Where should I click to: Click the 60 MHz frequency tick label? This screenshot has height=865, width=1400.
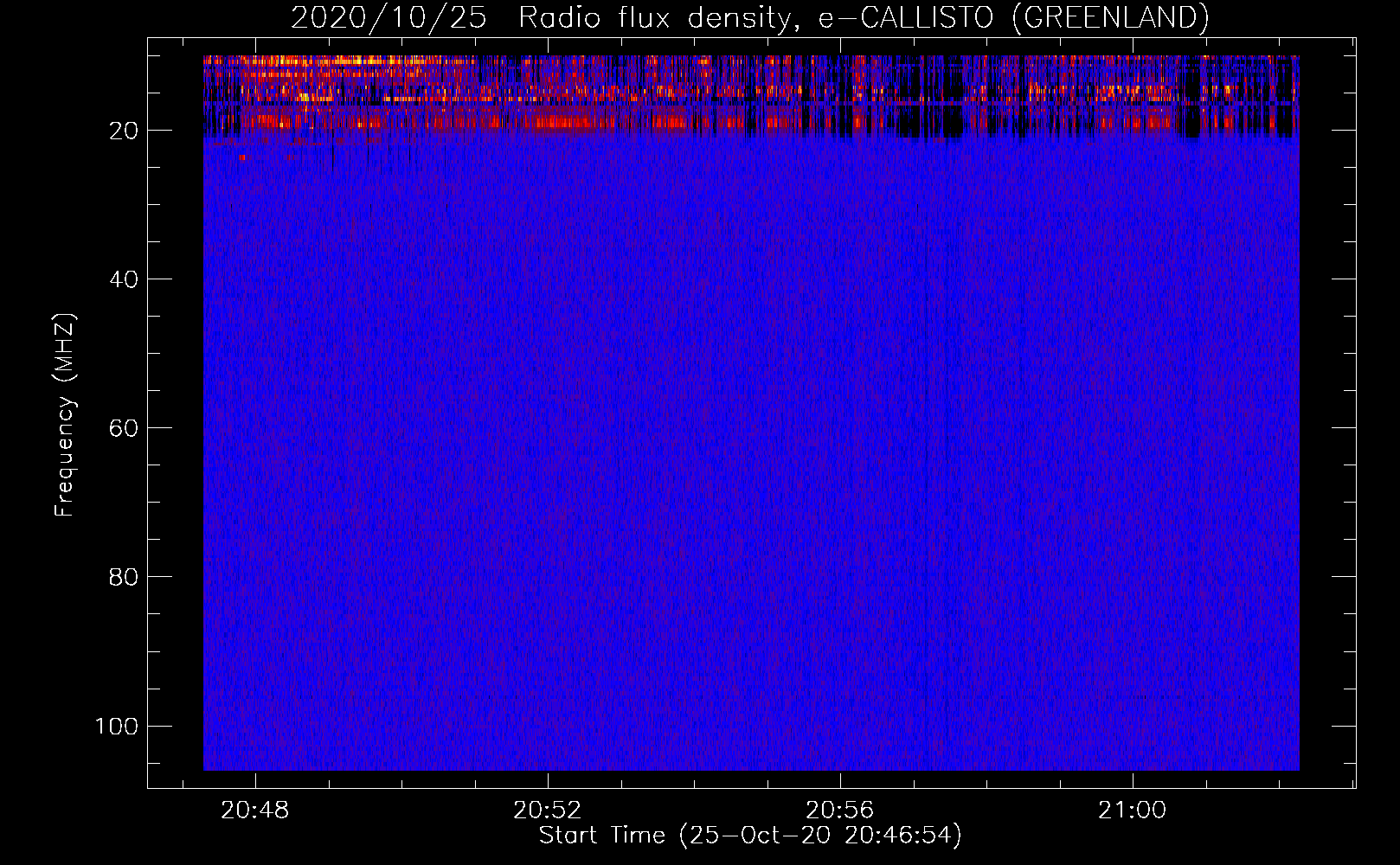pos(124,428)
